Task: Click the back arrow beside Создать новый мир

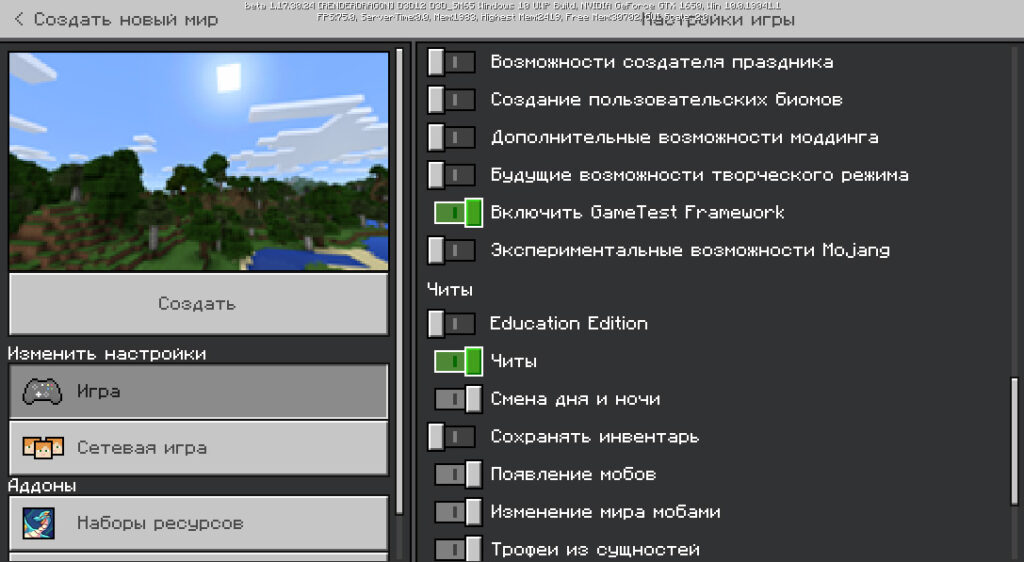Action: tap(19, 20)
